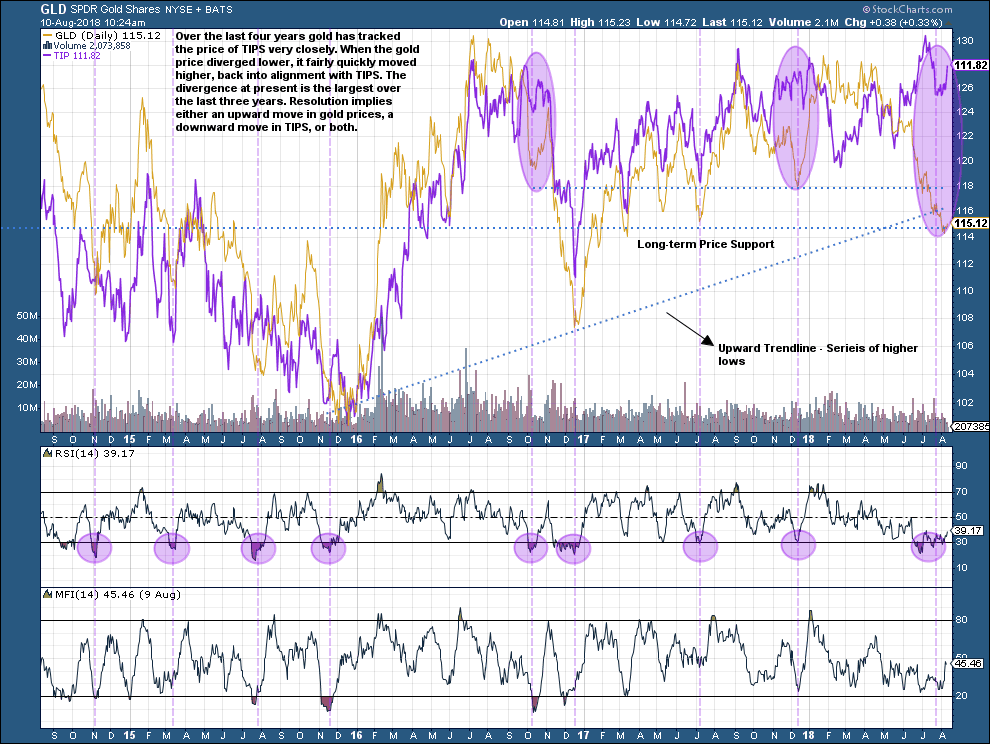Viewport: 990px width, 744px height.
Task: Click the orange GLD legend line marker
Action: [47, 36]
